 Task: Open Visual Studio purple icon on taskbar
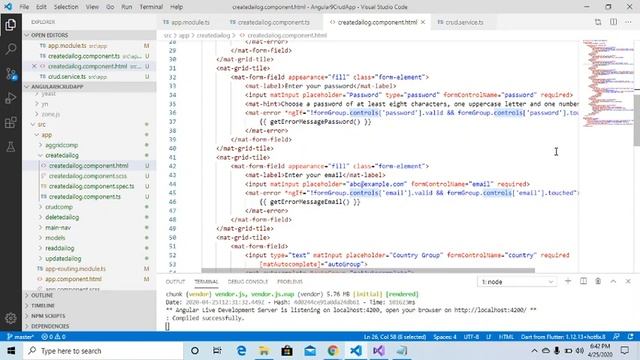point(379,351)
